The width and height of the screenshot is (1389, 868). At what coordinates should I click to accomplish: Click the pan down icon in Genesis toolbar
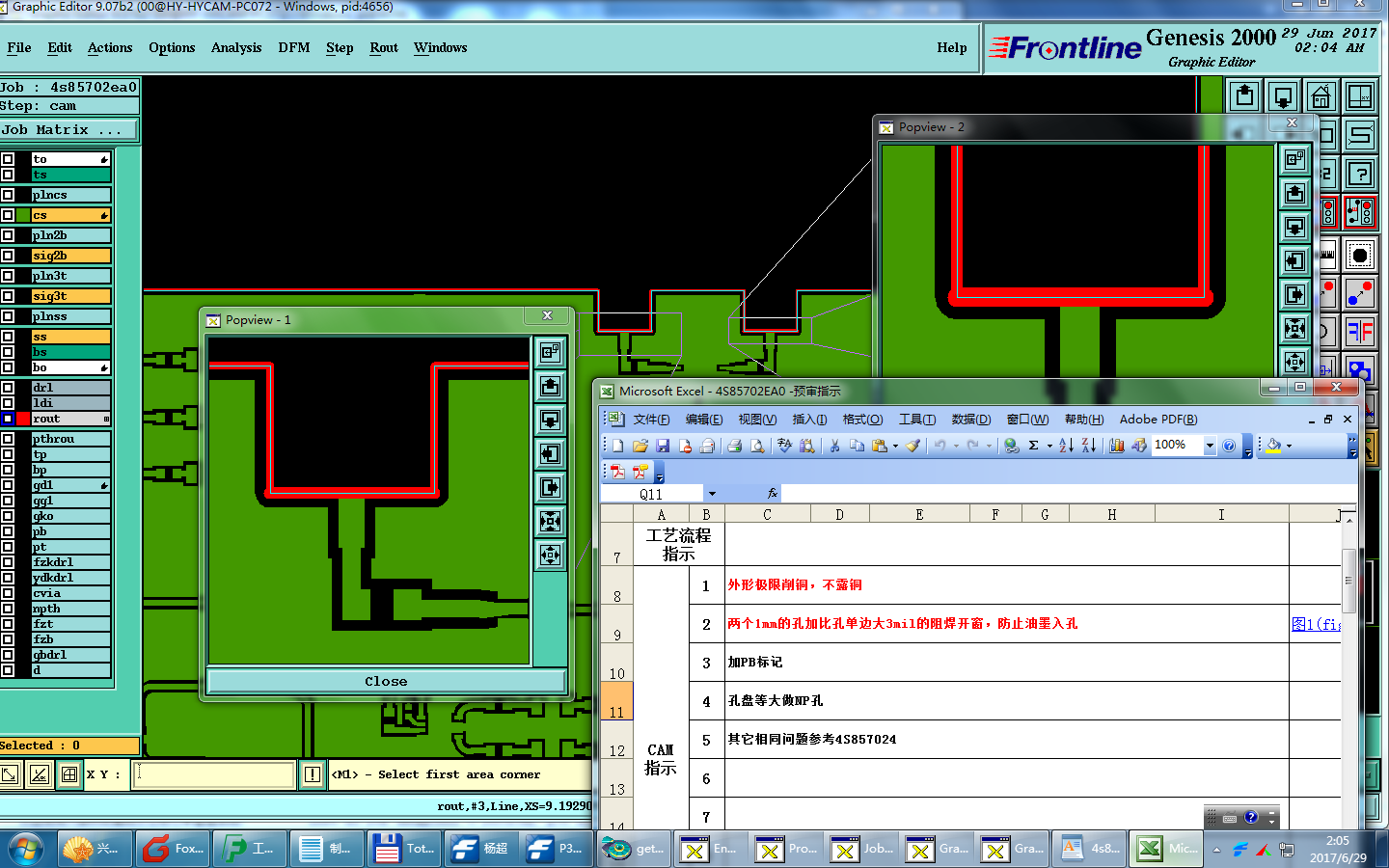(x=1283, y=96)
